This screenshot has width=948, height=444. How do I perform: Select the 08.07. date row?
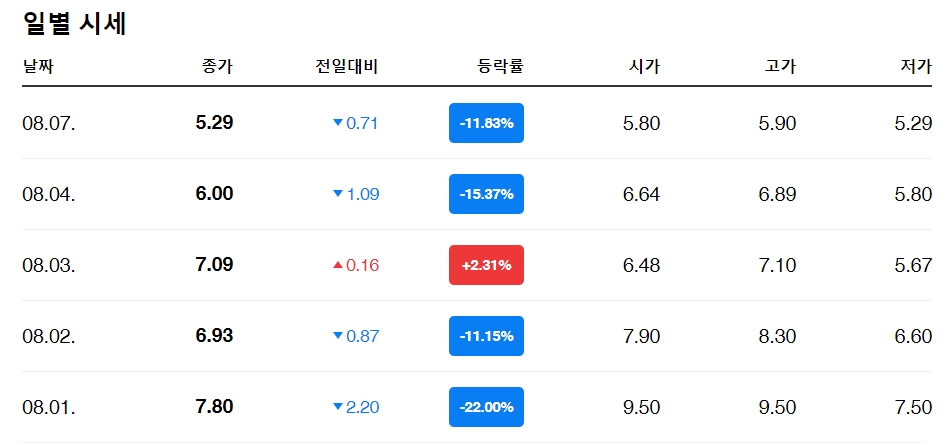click(477, 123)
